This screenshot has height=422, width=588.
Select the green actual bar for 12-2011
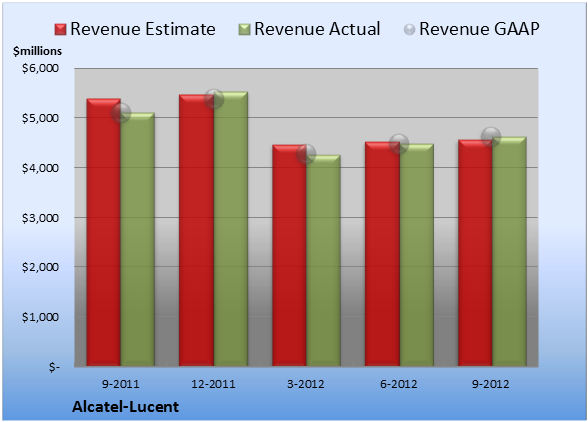tap(231, 229)
